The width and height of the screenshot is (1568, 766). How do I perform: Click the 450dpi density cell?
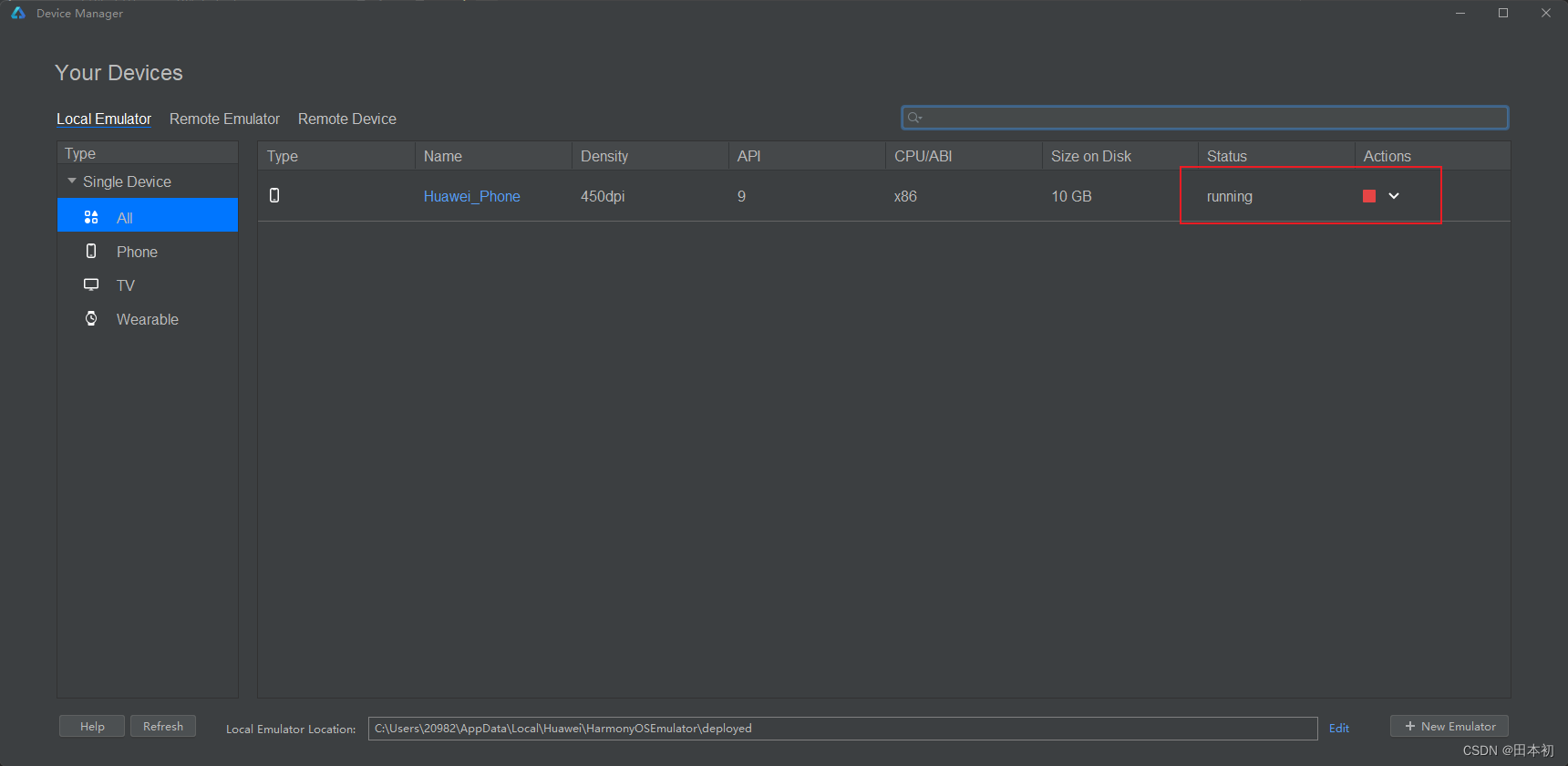tap(603, 196)
